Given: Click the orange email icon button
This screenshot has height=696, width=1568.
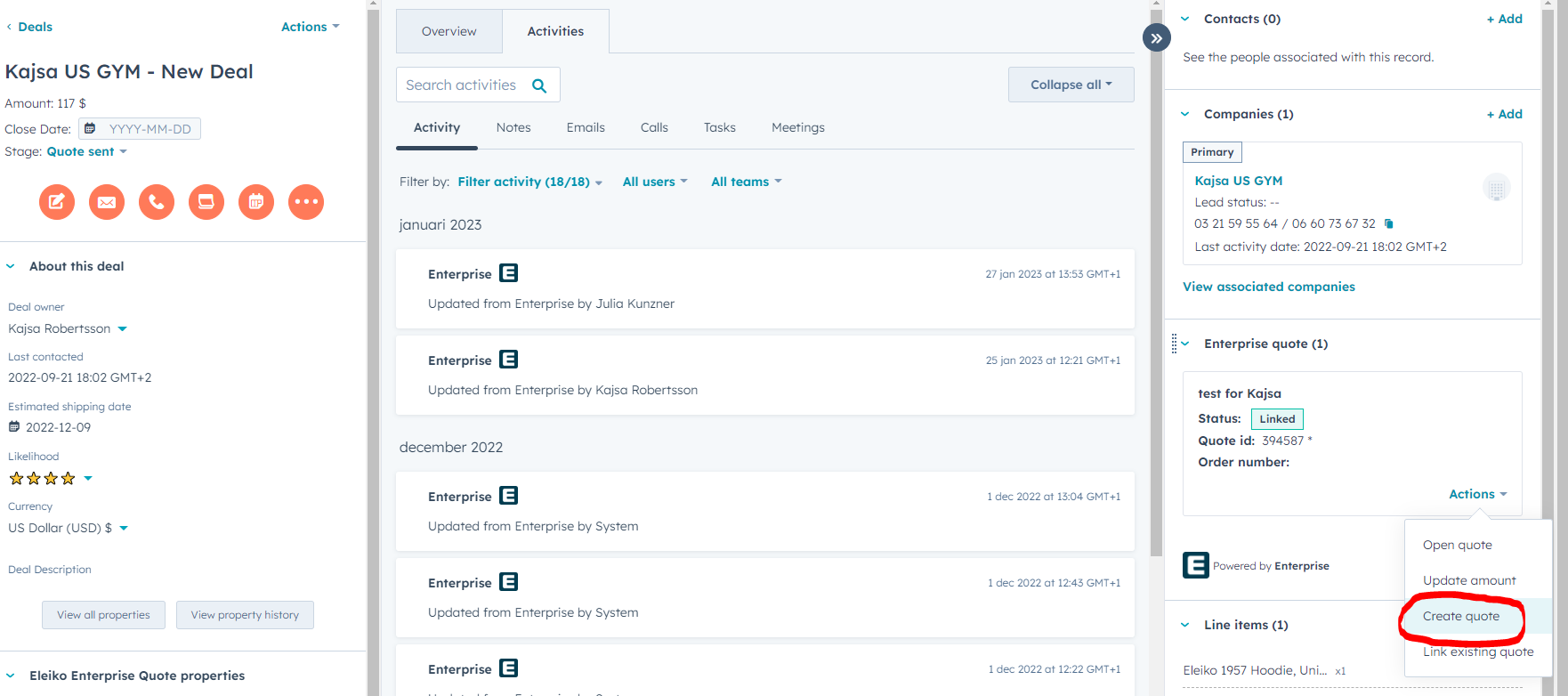Looking at the screenshot, I should [107, 202].
